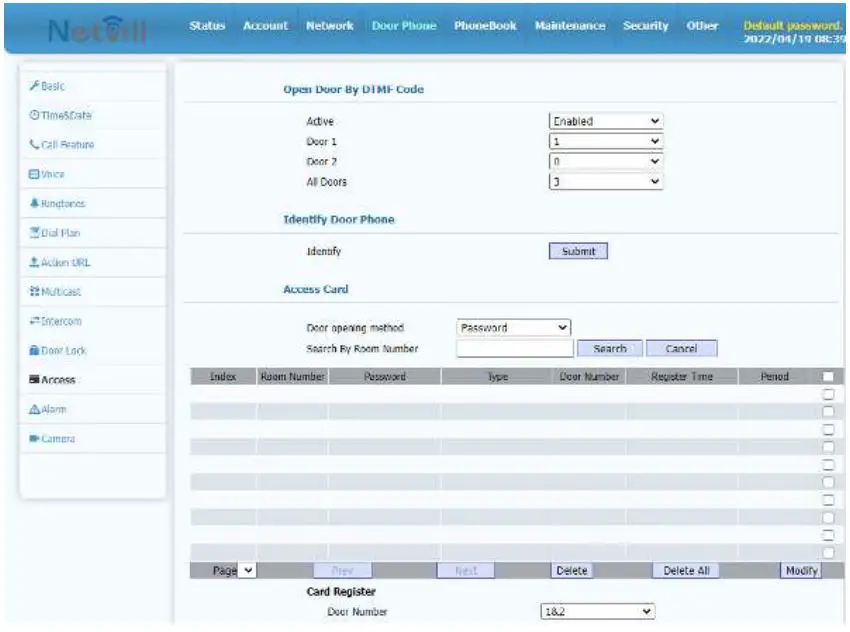Screen dimensions: 850x632
Task: Click the Basic wrench icon in sidebar
Action: pyautogui.click(x=34, y=86)
